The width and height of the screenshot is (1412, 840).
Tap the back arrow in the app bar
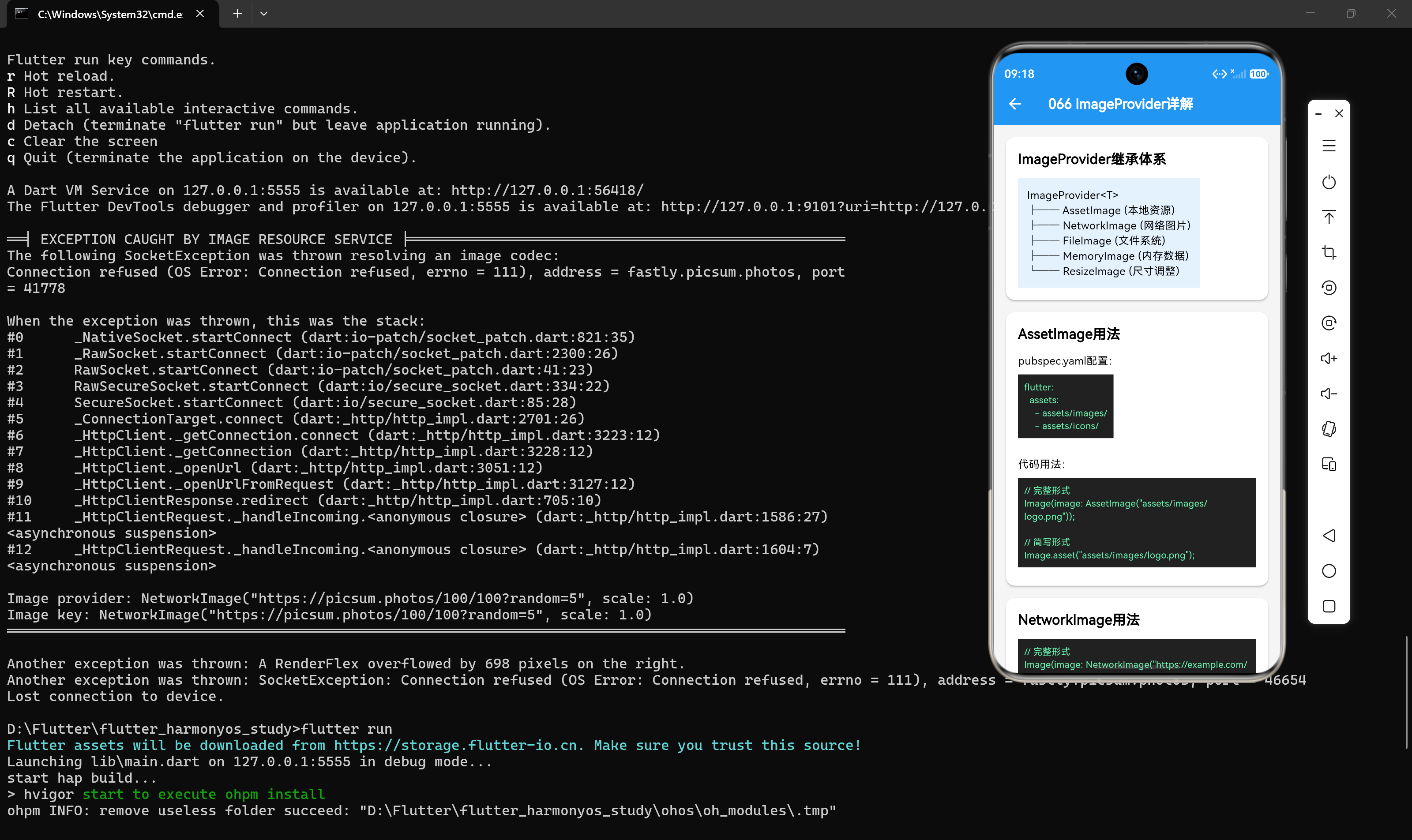point(1015,104)
